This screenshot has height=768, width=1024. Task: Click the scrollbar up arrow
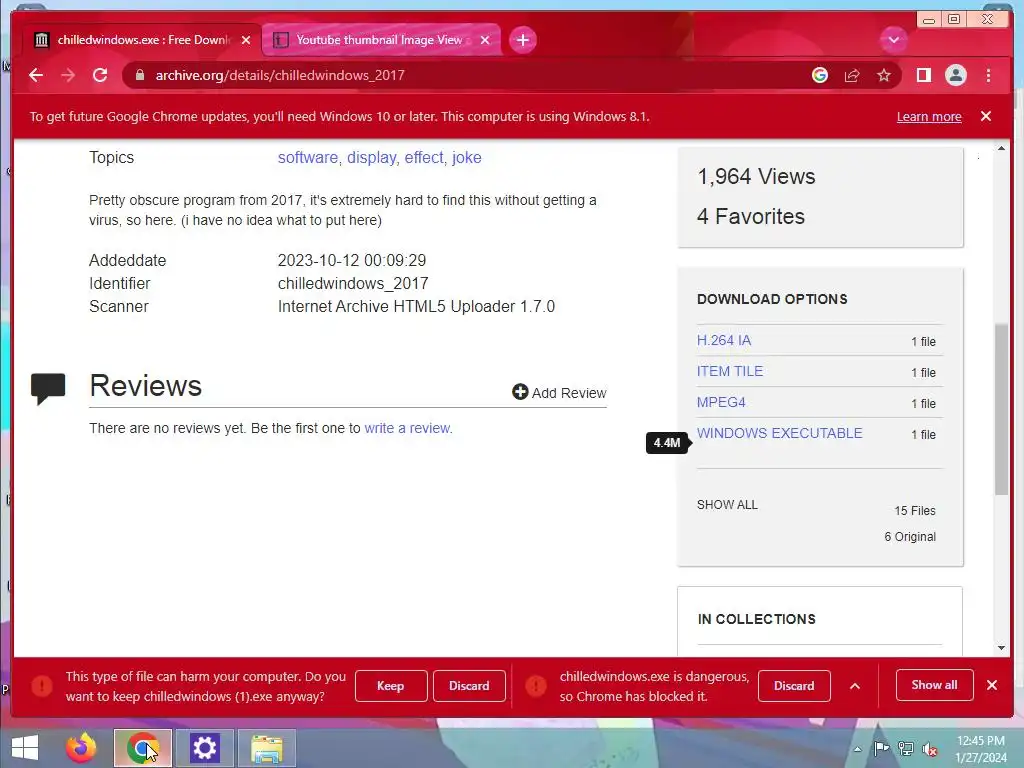(1001, 149)
